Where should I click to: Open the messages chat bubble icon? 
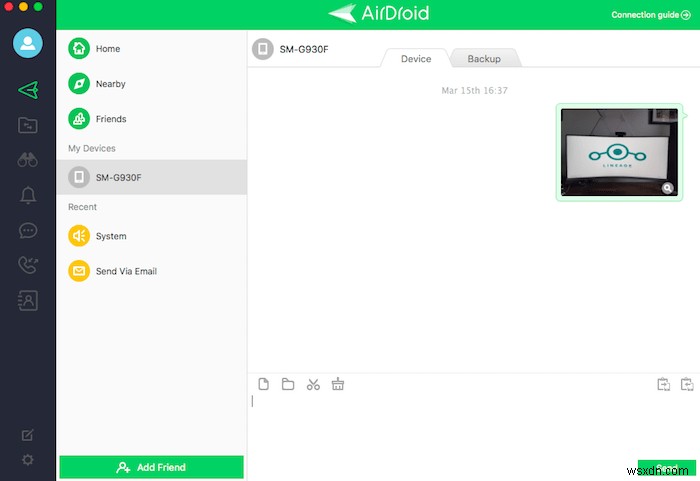(x=28, y=230)
